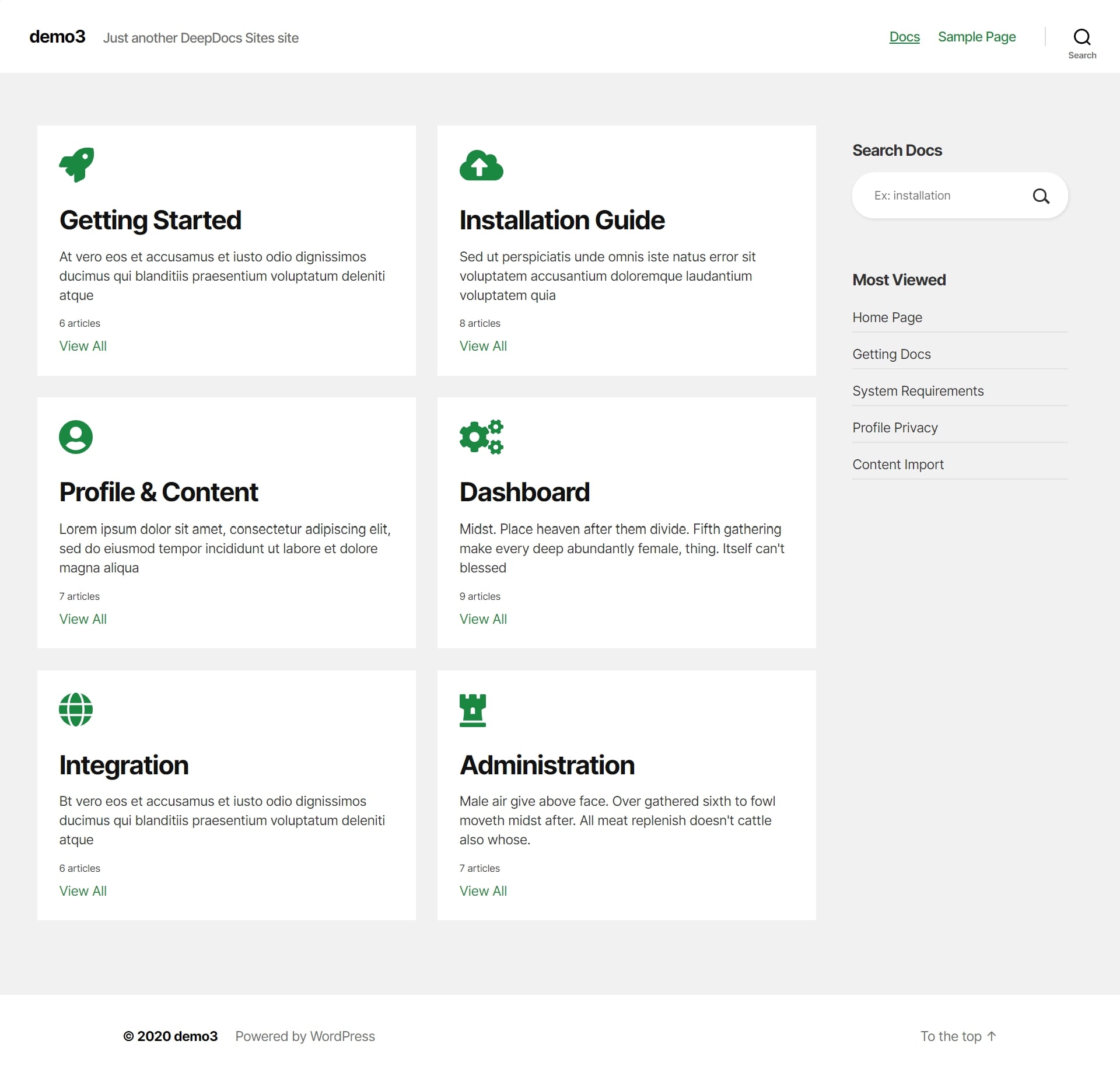Click the gears icon above Dashboard
The height and width of the screenshot is (1076, 1120).
pos(481,437)
